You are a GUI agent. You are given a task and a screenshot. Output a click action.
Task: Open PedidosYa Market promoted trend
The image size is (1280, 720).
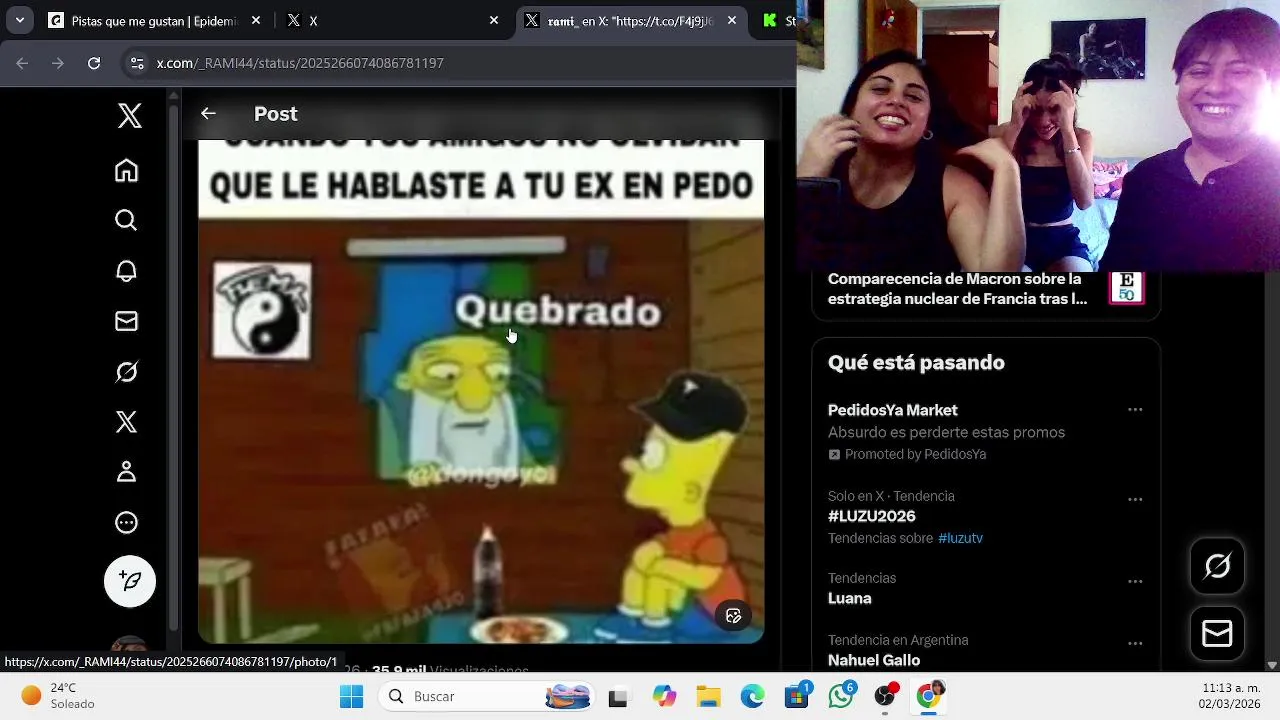[x=986, y=432]
